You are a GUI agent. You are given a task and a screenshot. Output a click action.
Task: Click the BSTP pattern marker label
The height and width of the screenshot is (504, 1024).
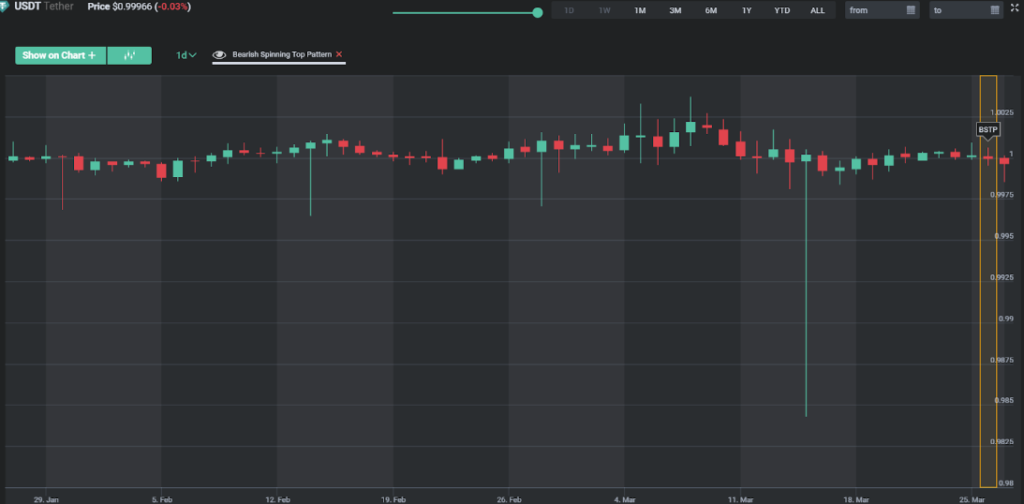tap(988, 130)
